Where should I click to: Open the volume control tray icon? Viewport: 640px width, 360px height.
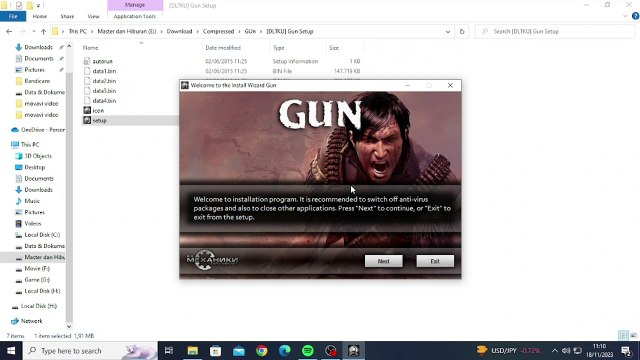coord(566,351)
